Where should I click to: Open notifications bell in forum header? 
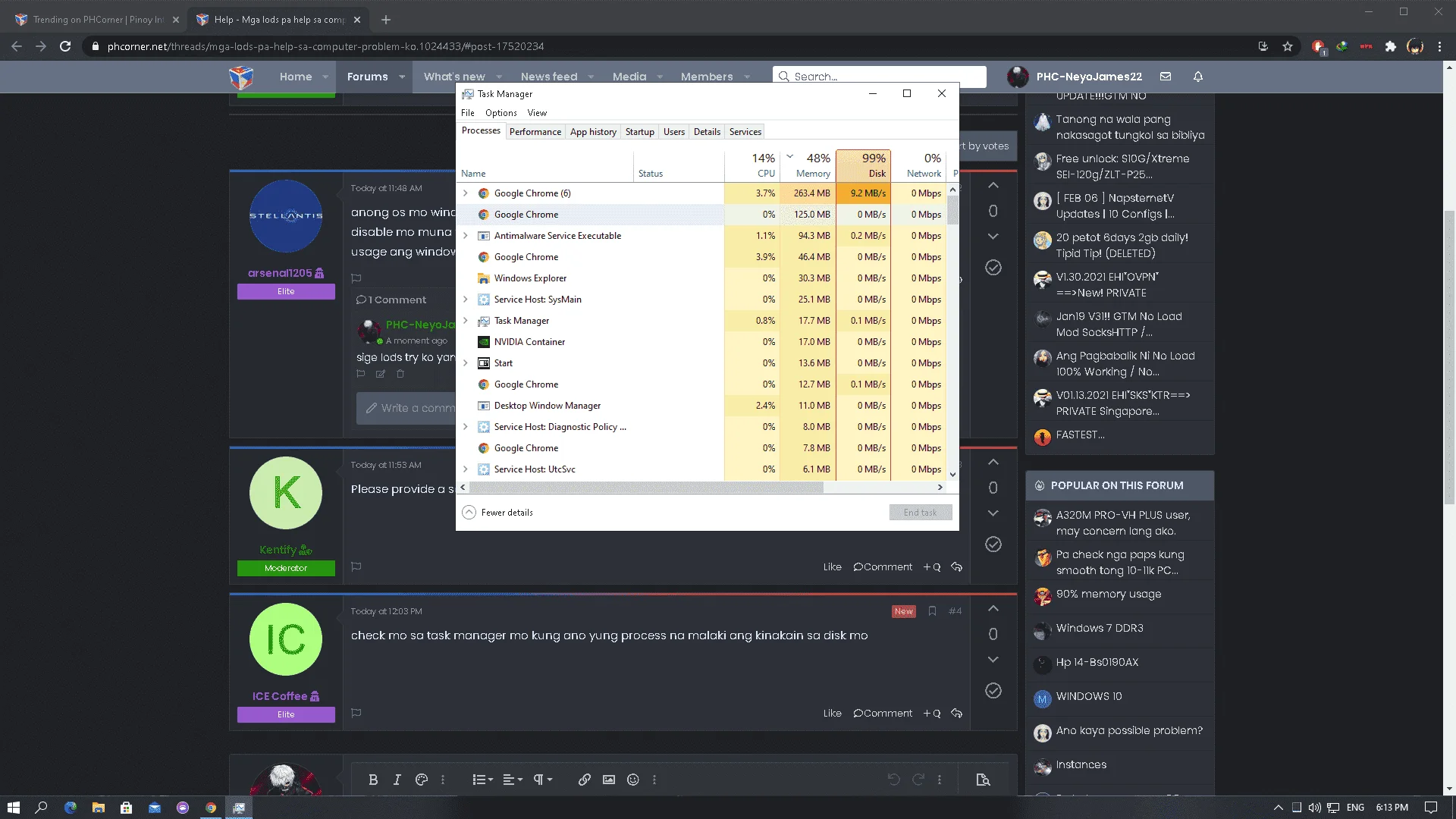click(x=1198, y=77)
